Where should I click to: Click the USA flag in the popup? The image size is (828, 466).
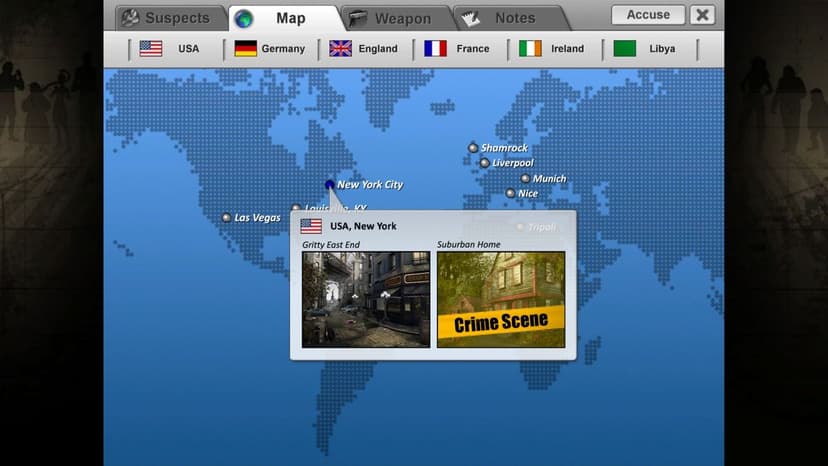[311, 226]
